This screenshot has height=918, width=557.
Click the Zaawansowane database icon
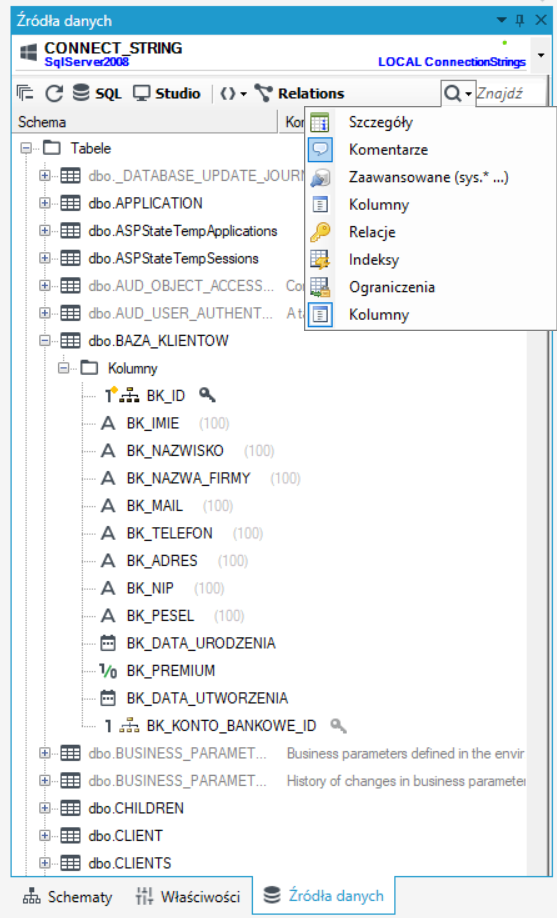tap(320, 177)
